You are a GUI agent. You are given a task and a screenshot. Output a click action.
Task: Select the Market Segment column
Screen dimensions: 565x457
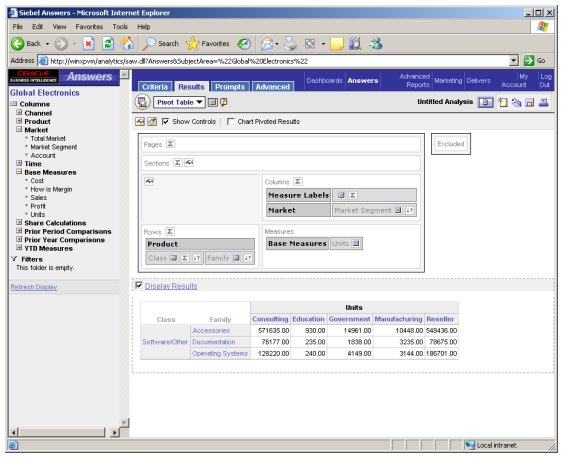pyautogui.click(x=54, y=147)
